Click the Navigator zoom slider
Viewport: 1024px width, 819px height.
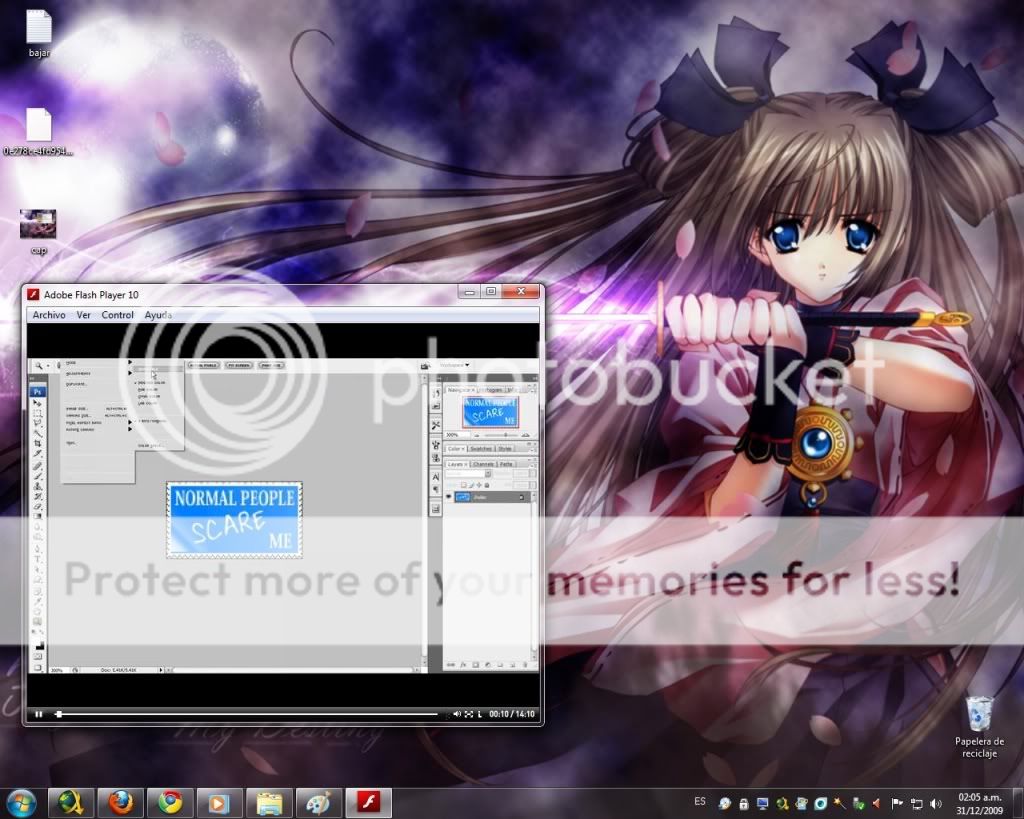502,435
